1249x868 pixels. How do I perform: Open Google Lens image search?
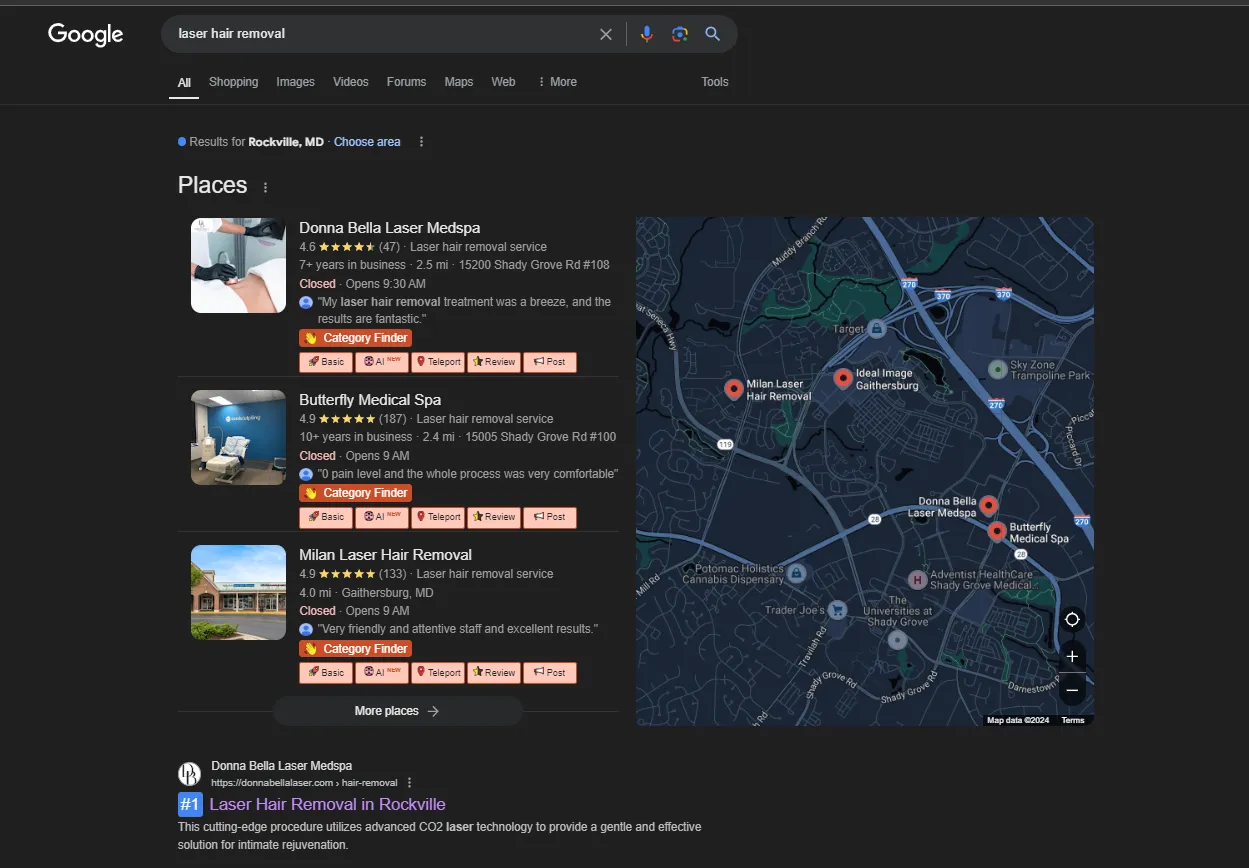coord(680,34)
